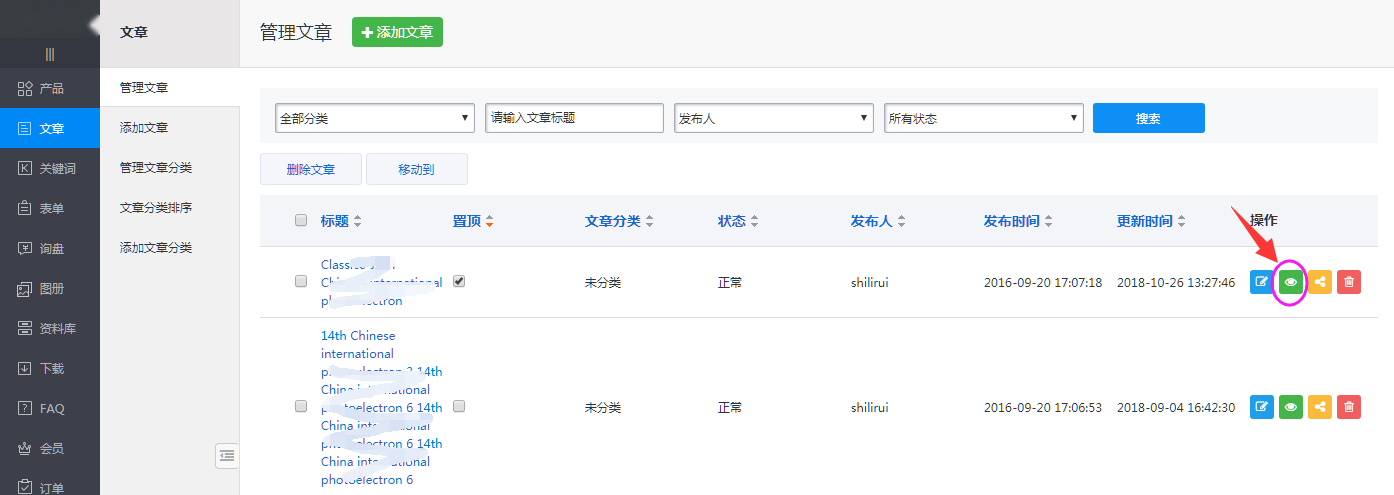Delete first article using red trash icon

pyautogui.click(x=1349, y=282)
